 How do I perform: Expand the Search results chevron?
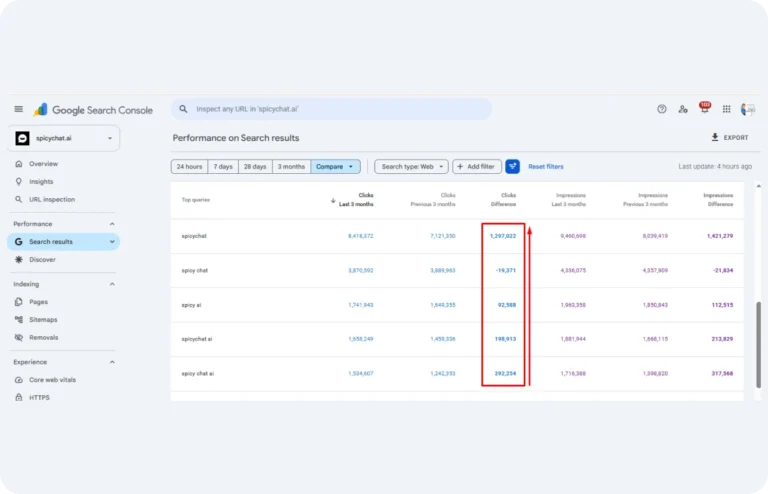tap(112, 241)
